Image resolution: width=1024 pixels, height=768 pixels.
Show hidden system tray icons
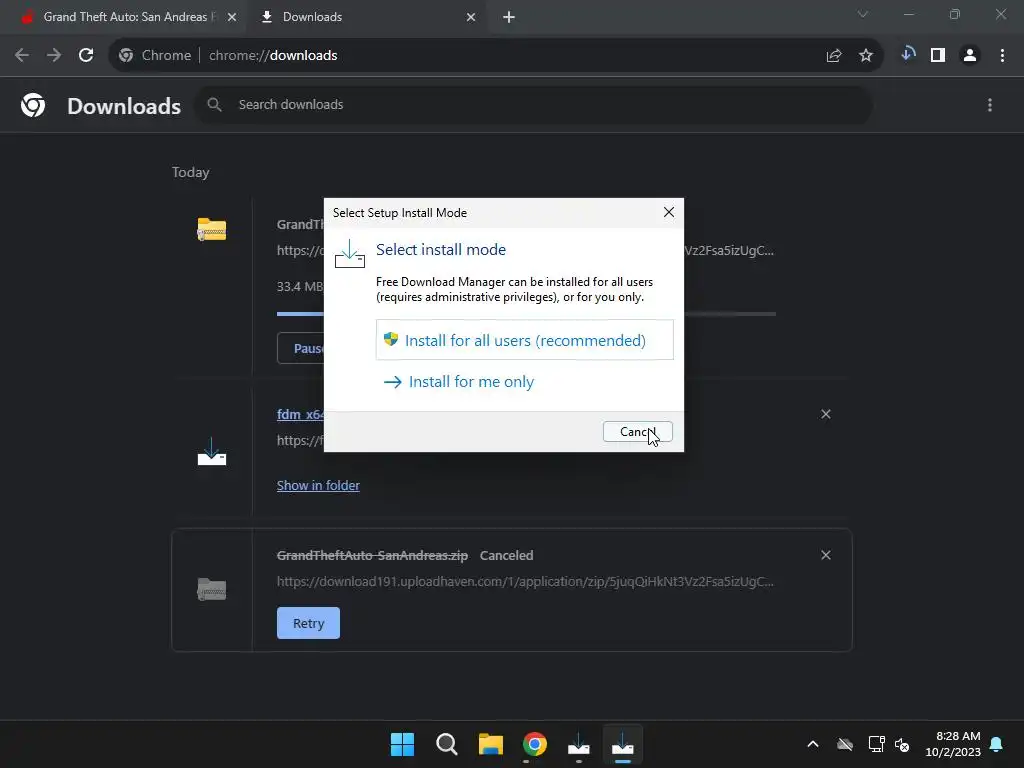[812, 744]
